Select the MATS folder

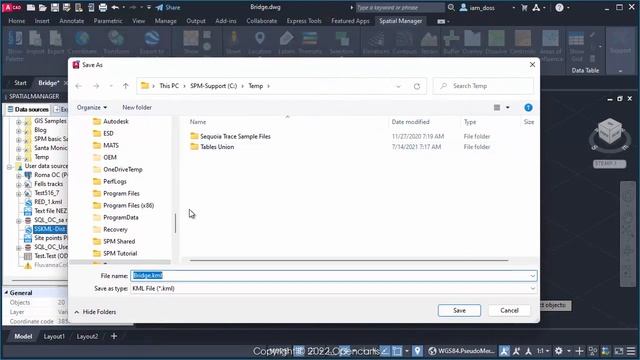(106, 145)
